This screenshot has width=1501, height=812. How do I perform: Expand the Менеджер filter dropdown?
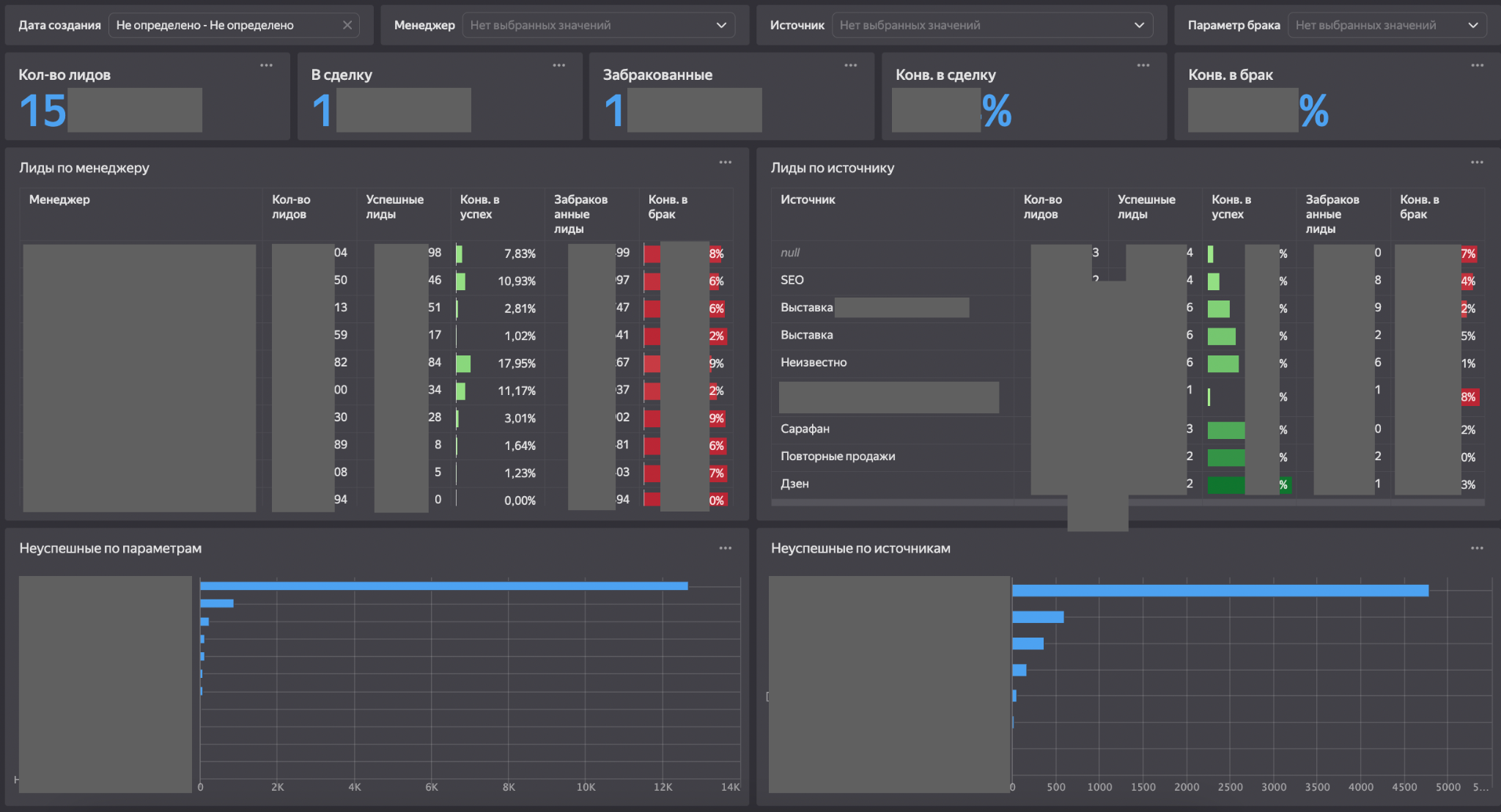coord(599,25)
